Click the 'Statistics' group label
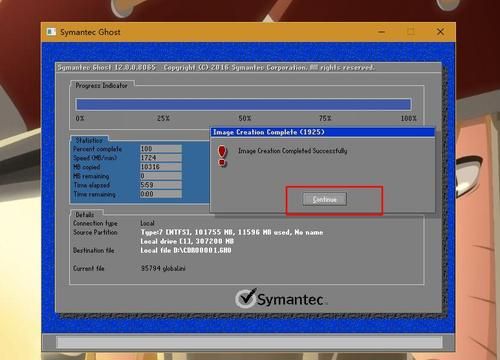Screen dimensions: 500x360 click(x=89, y=140)
